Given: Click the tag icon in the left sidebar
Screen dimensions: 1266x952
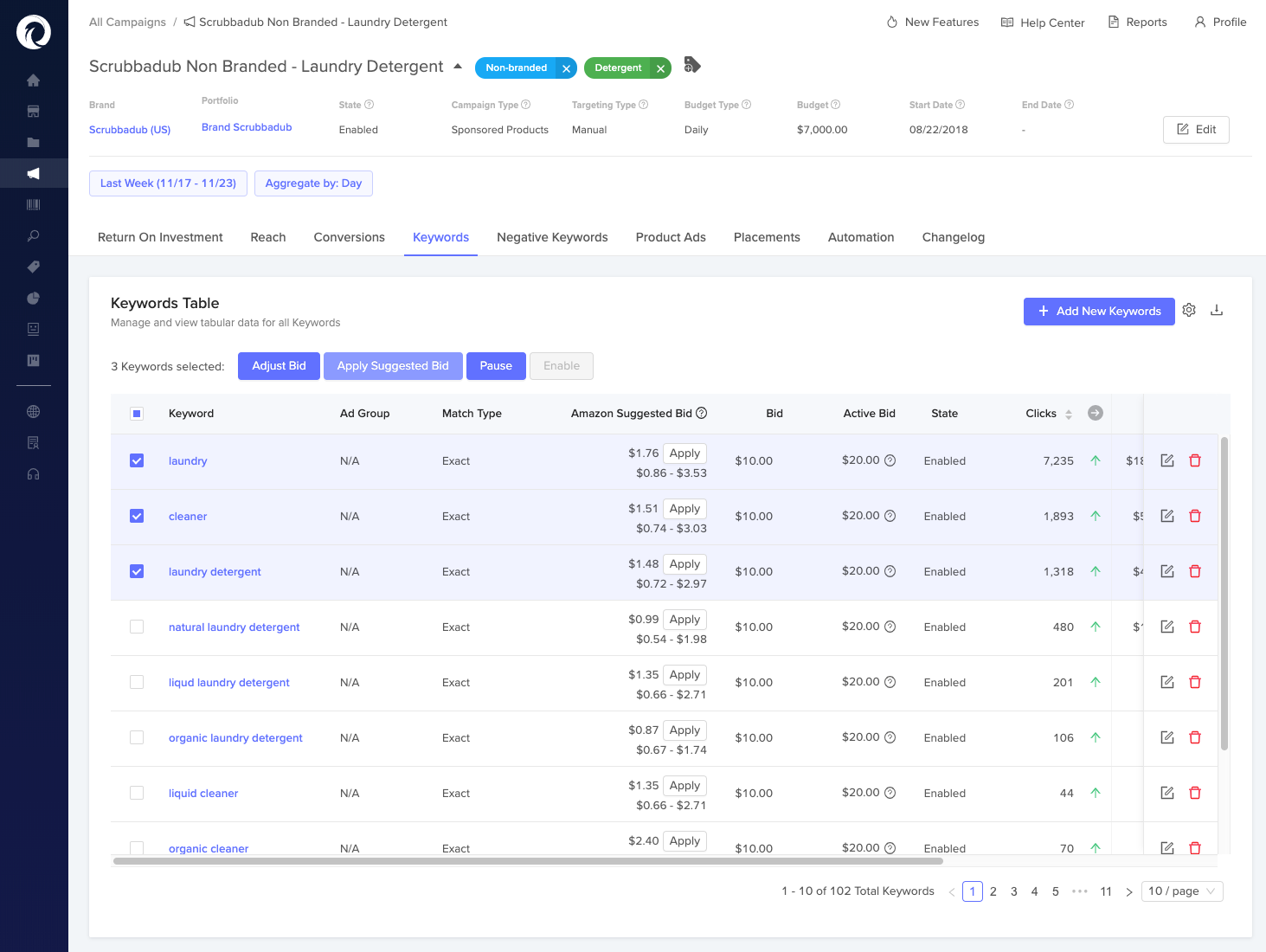Looking at the screenshot, I should click(33, 267).
